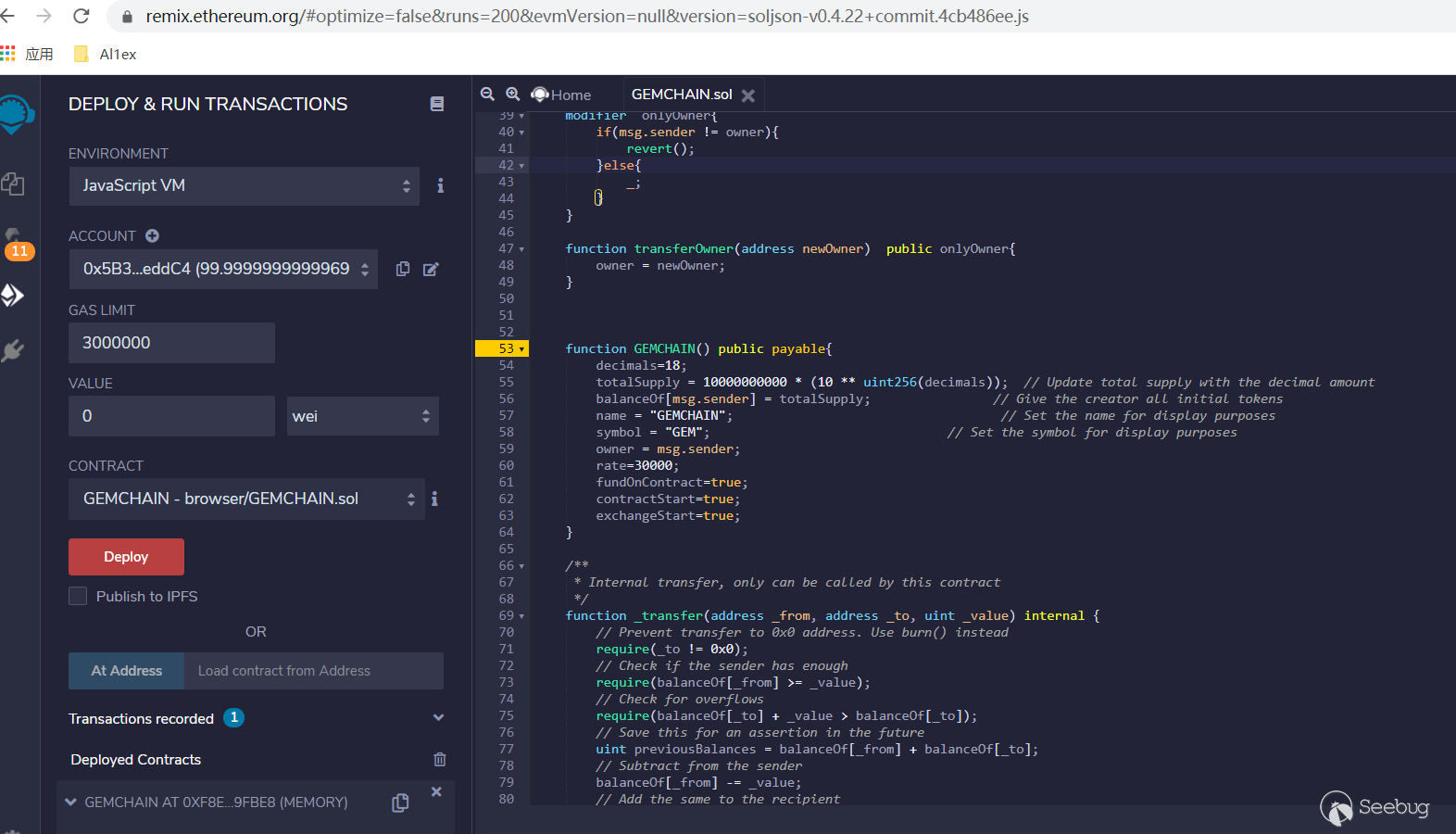Screen dimensions: 1456x834
Task: Open the Environment JavaScript VM dropdown
Action: click(245, 186)
